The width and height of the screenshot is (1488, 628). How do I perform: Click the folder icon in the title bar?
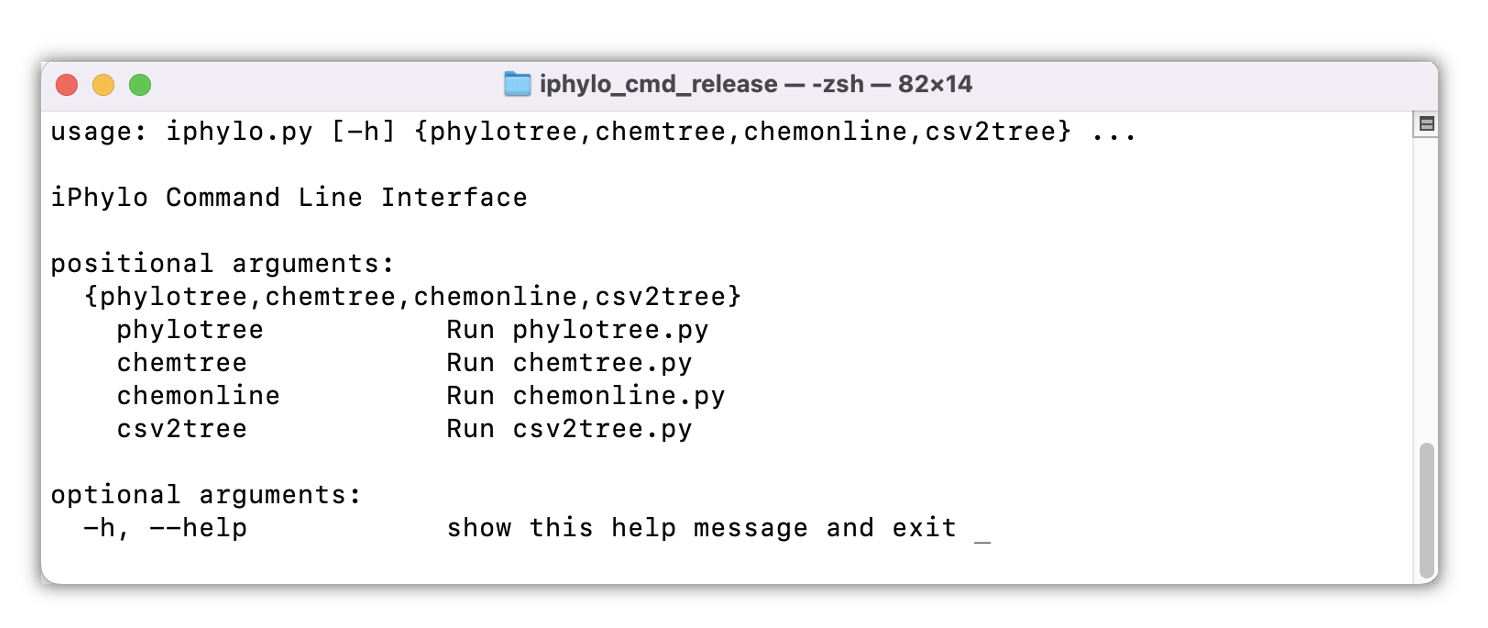tap(517, 84)
